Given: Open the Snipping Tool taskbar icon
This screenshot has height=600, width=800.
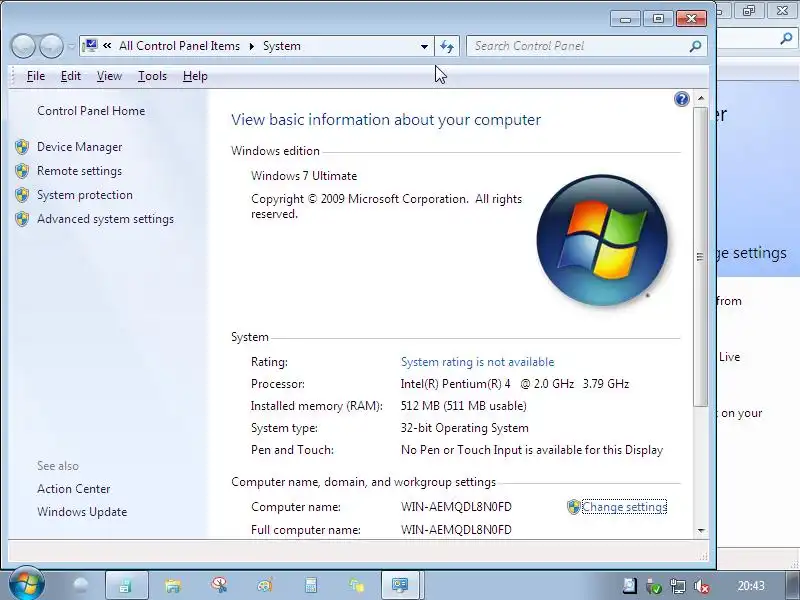Looking at the screenshot, I should coord(219,585).
